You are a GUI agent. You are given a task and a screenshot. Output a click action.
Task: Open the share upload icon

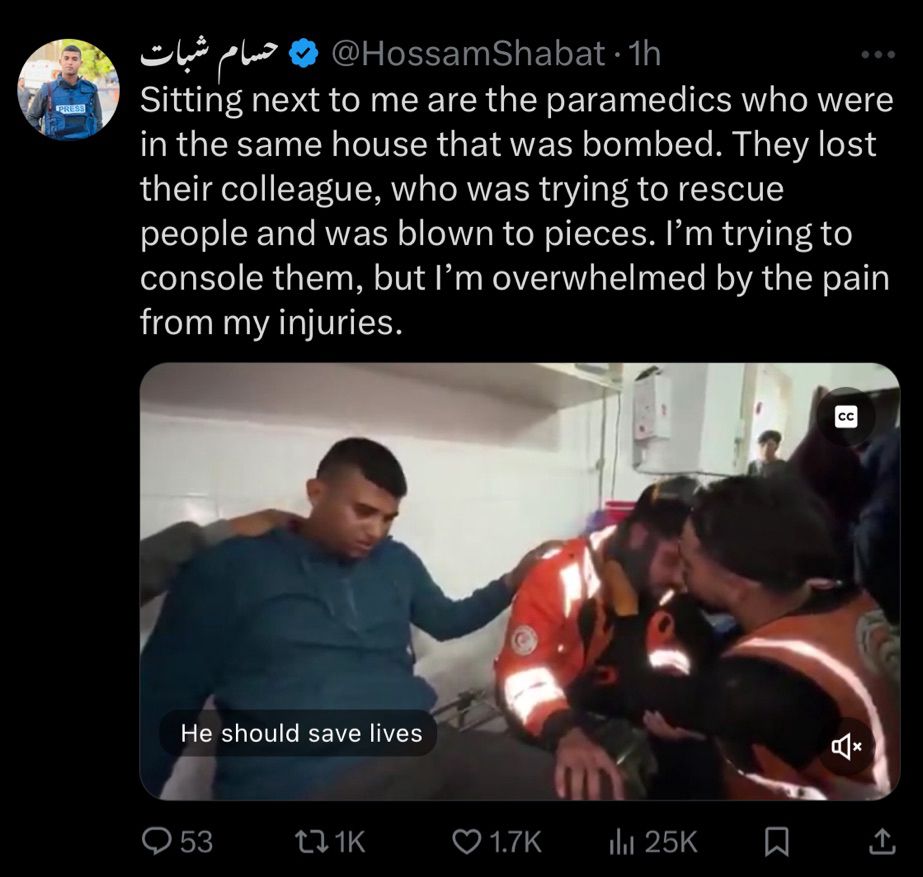click(x=882, y=842)
